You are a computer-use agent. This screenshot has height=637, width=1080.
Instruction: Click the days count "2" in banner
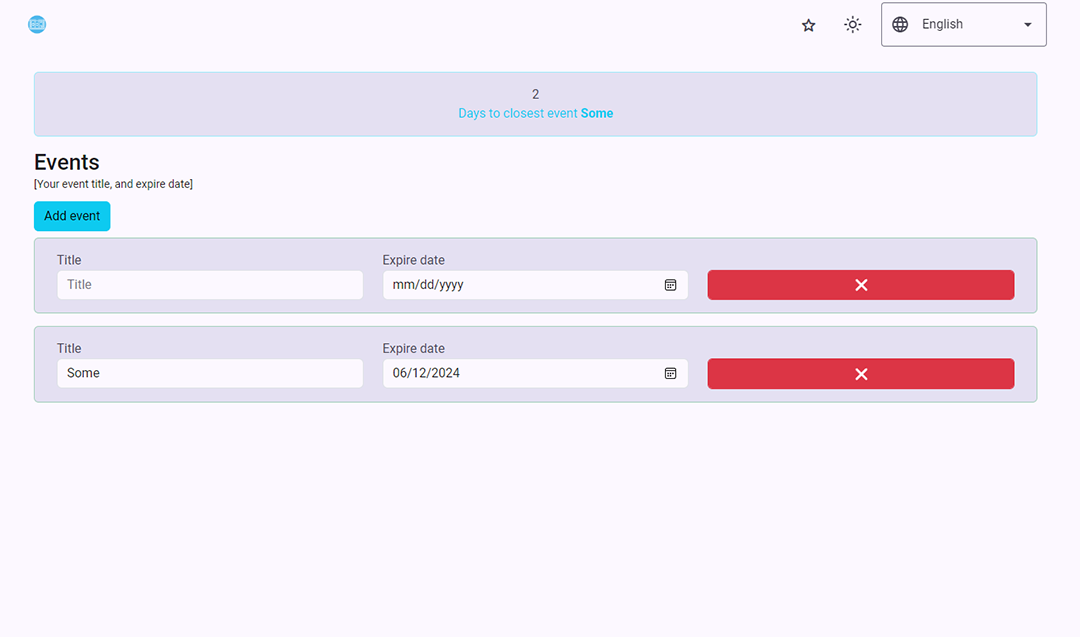(535, 94)
